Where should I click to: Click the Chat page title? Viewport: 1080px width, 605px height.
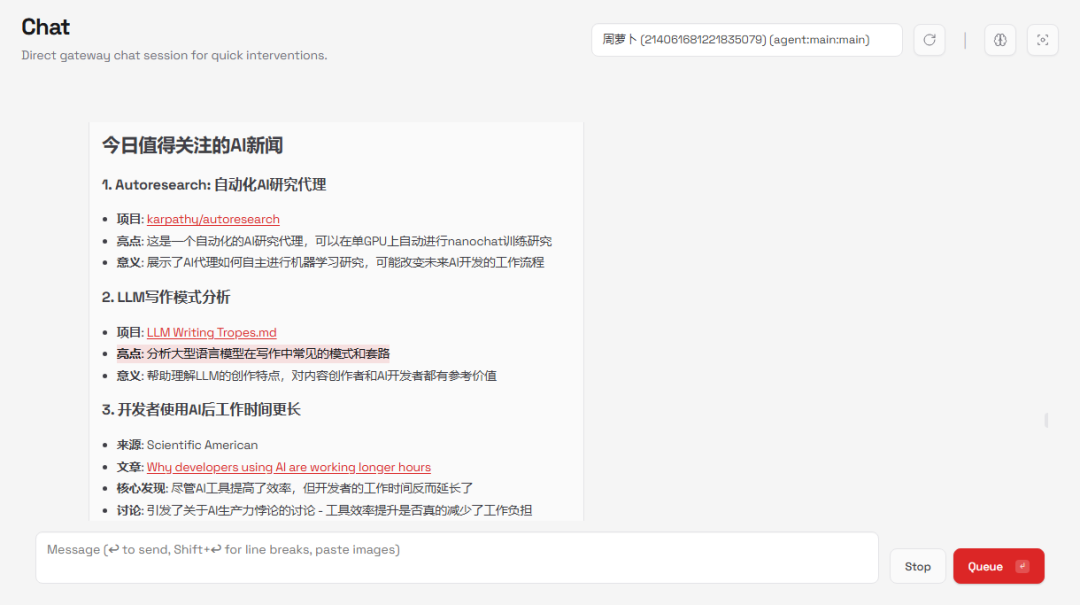coord(45,27)
